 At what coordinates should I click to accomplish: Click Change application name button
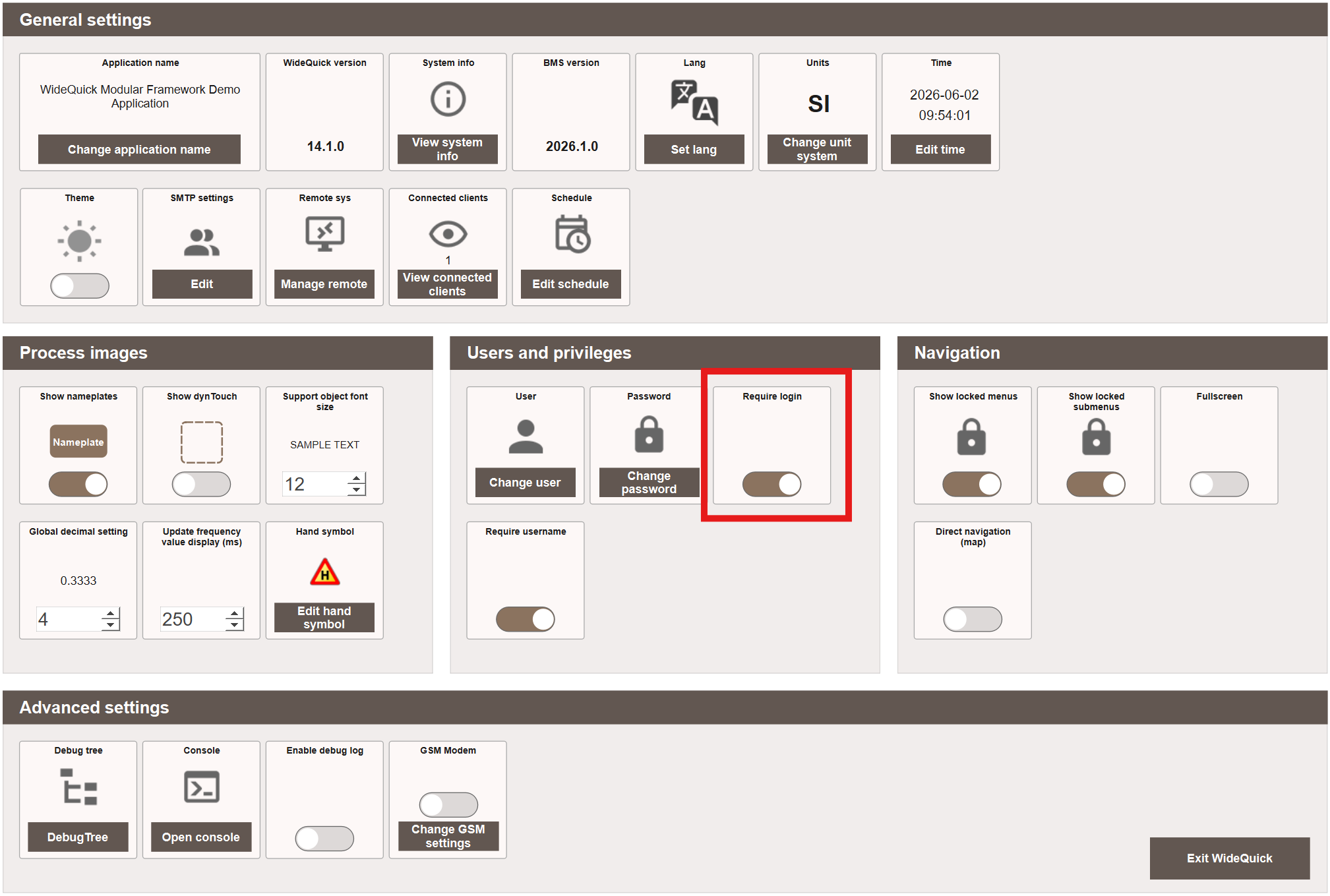click(x=139, y=150)
